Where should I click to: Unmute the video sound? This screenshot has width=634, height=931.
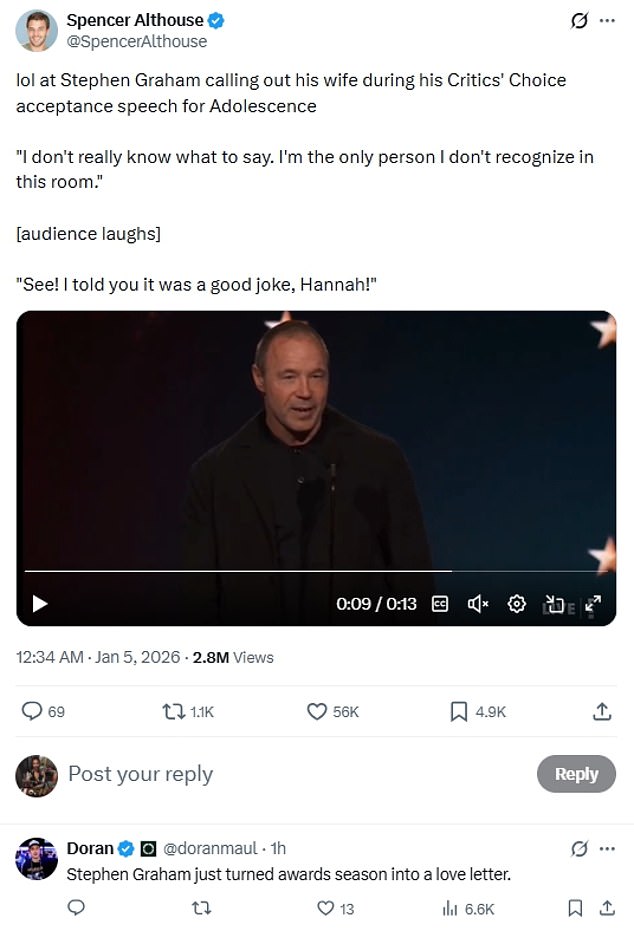point(477,603)
